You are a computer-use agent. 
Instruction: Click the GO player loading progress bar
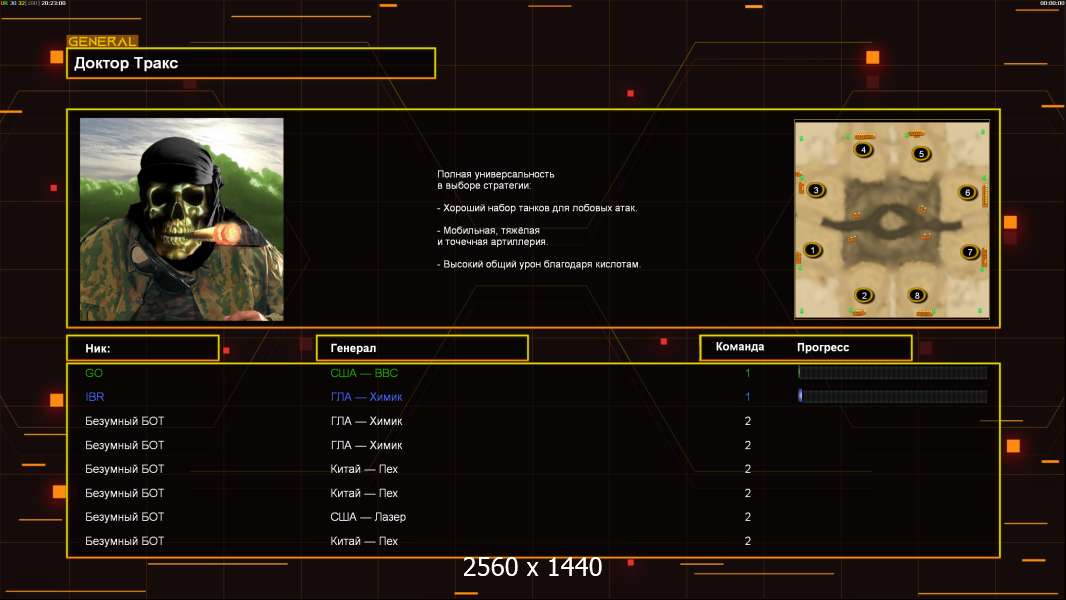892,373
